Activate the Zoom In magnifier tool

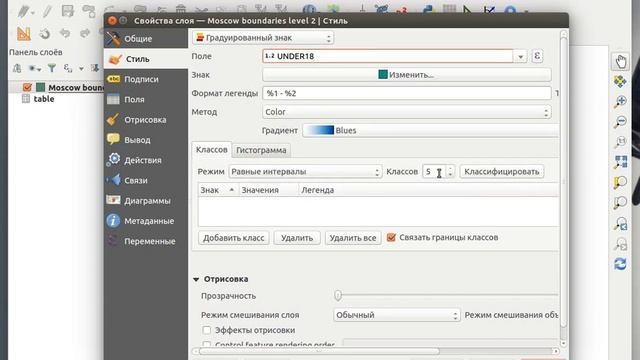tap(620, 102)
